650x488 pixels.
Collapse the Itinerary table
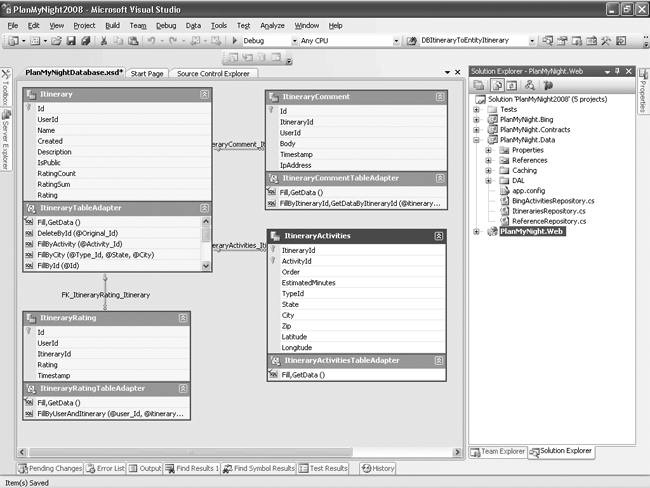[204, 95]
